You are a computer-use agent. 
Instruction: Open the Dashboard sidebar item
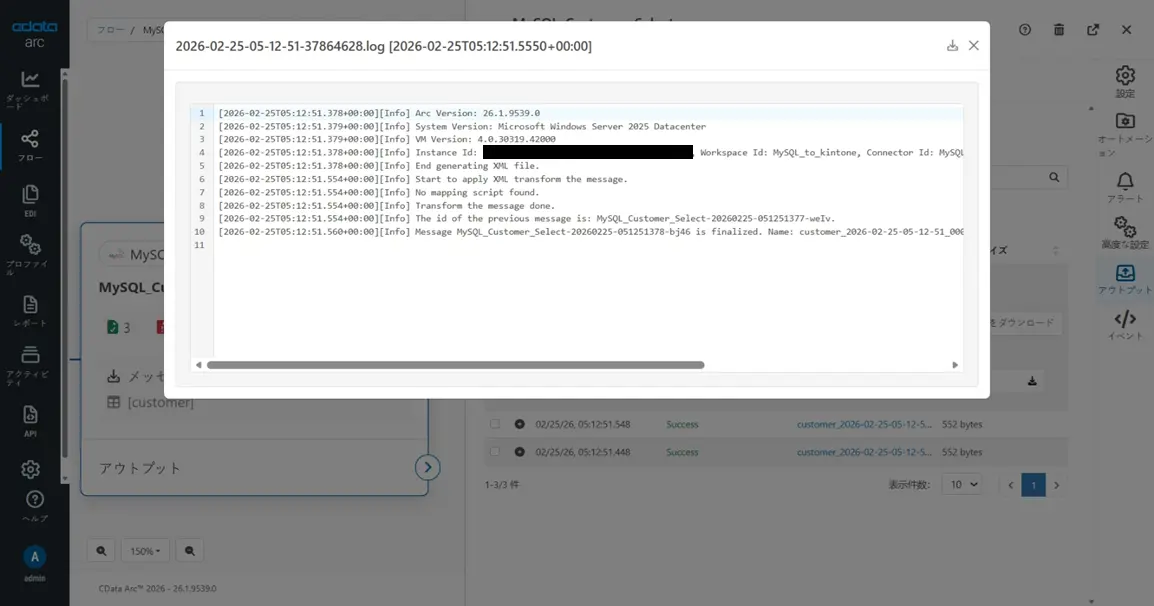[30, 90]
